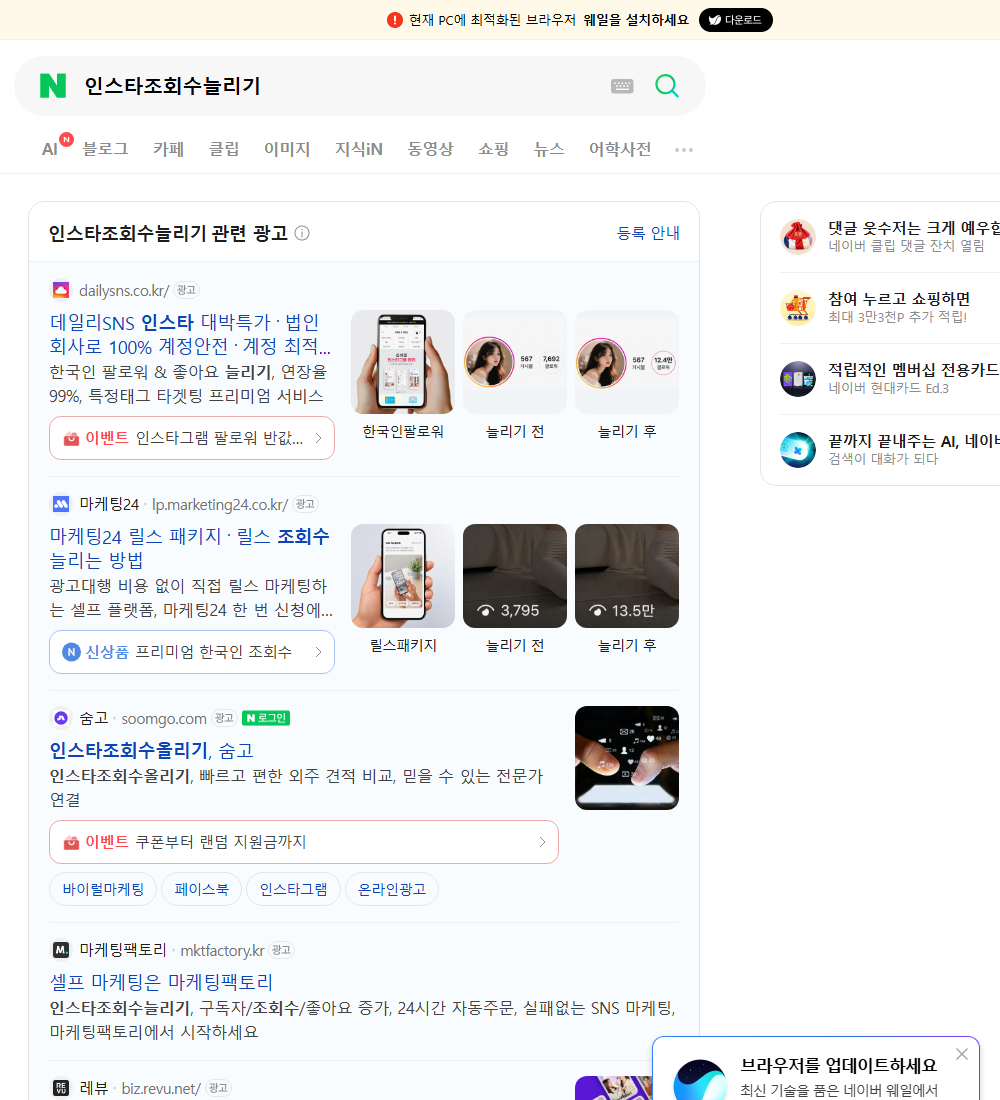Click the 끝까지 끝내주는 AI promo icon
This screenshot has width=1000, height=1100.
click(x=798, y=450)
